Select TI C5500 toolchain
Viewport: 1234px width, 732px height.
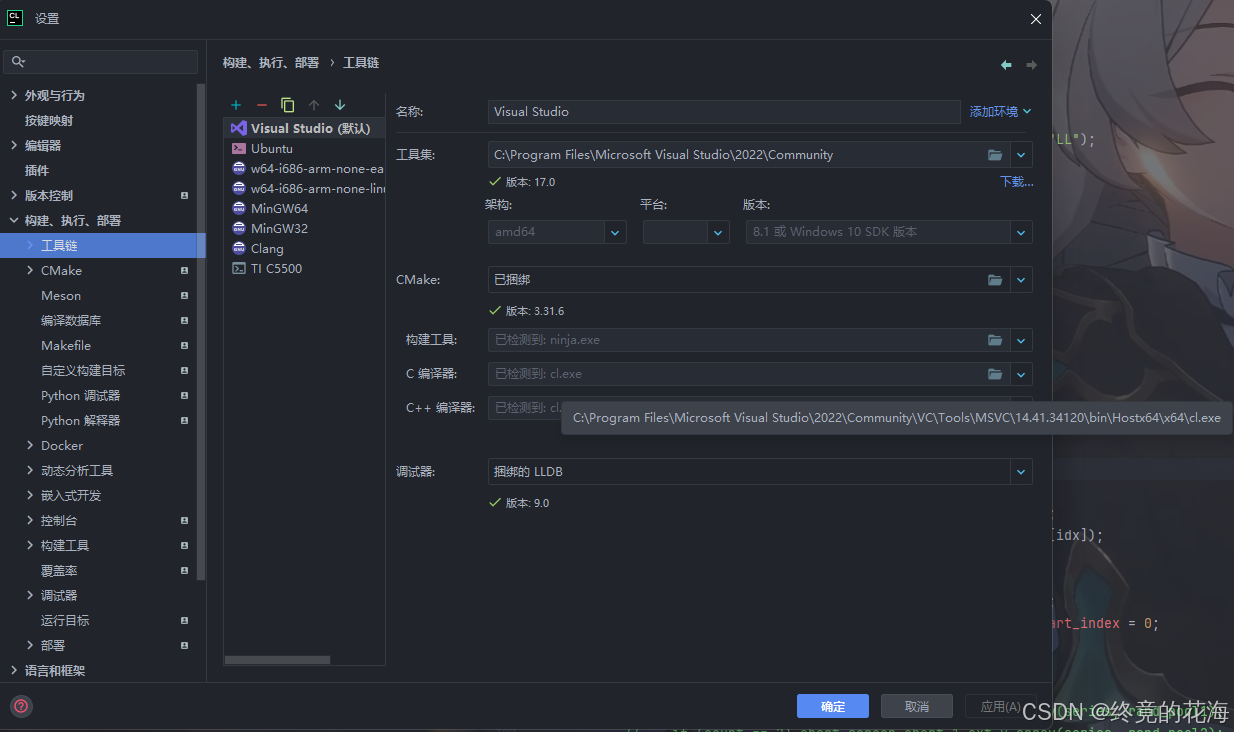click(304, 268)
